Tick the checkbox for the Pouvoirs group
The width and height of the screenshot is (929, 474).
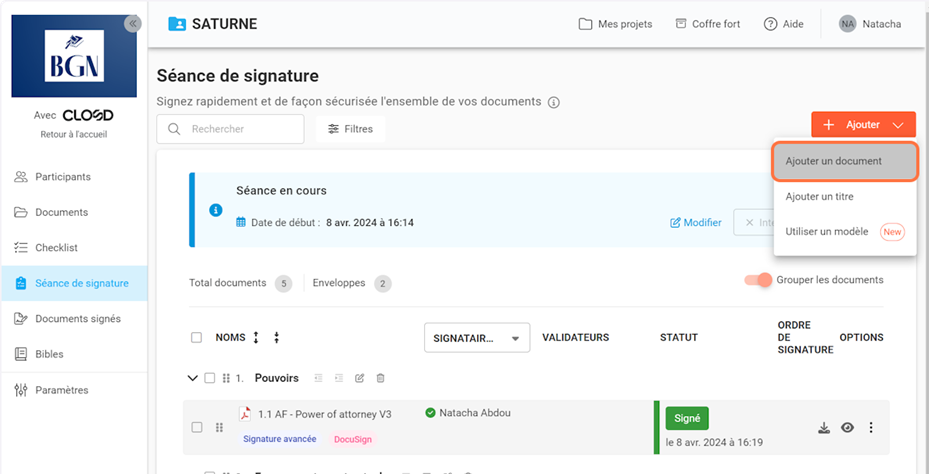(x=210, y=378)
